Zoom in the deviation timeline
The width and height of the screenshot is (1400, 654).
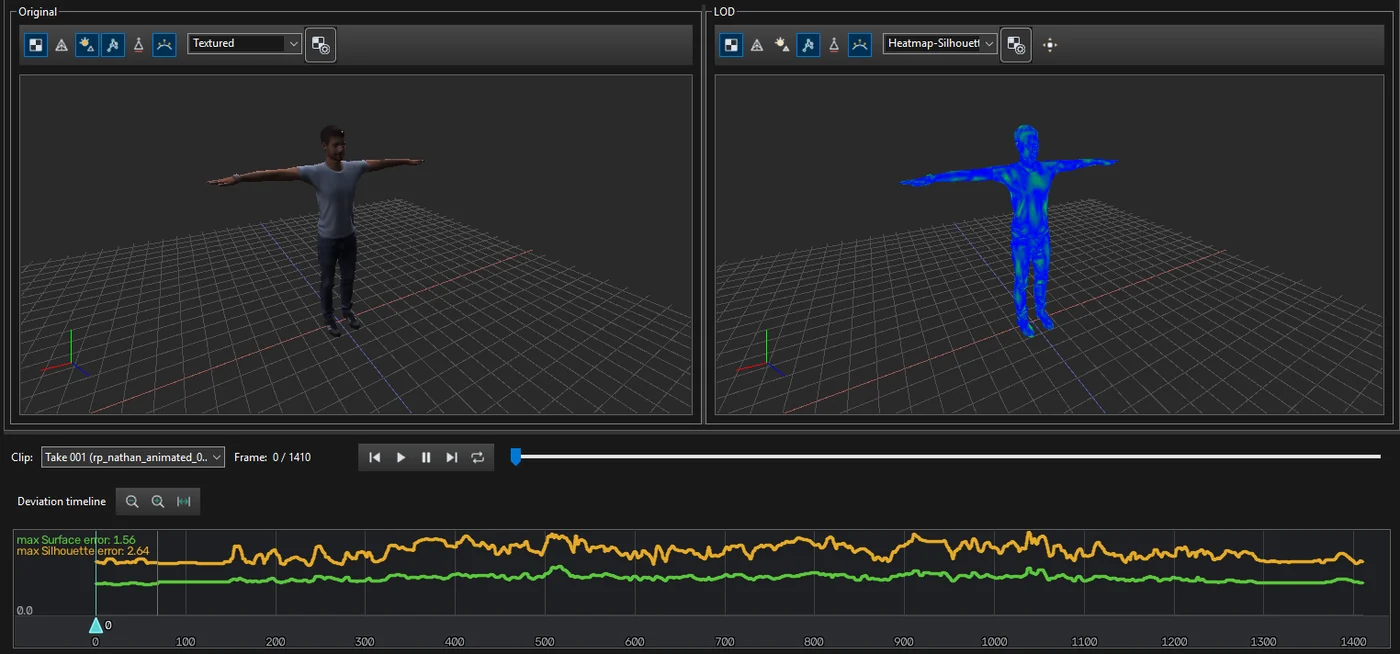click(158, 501)
